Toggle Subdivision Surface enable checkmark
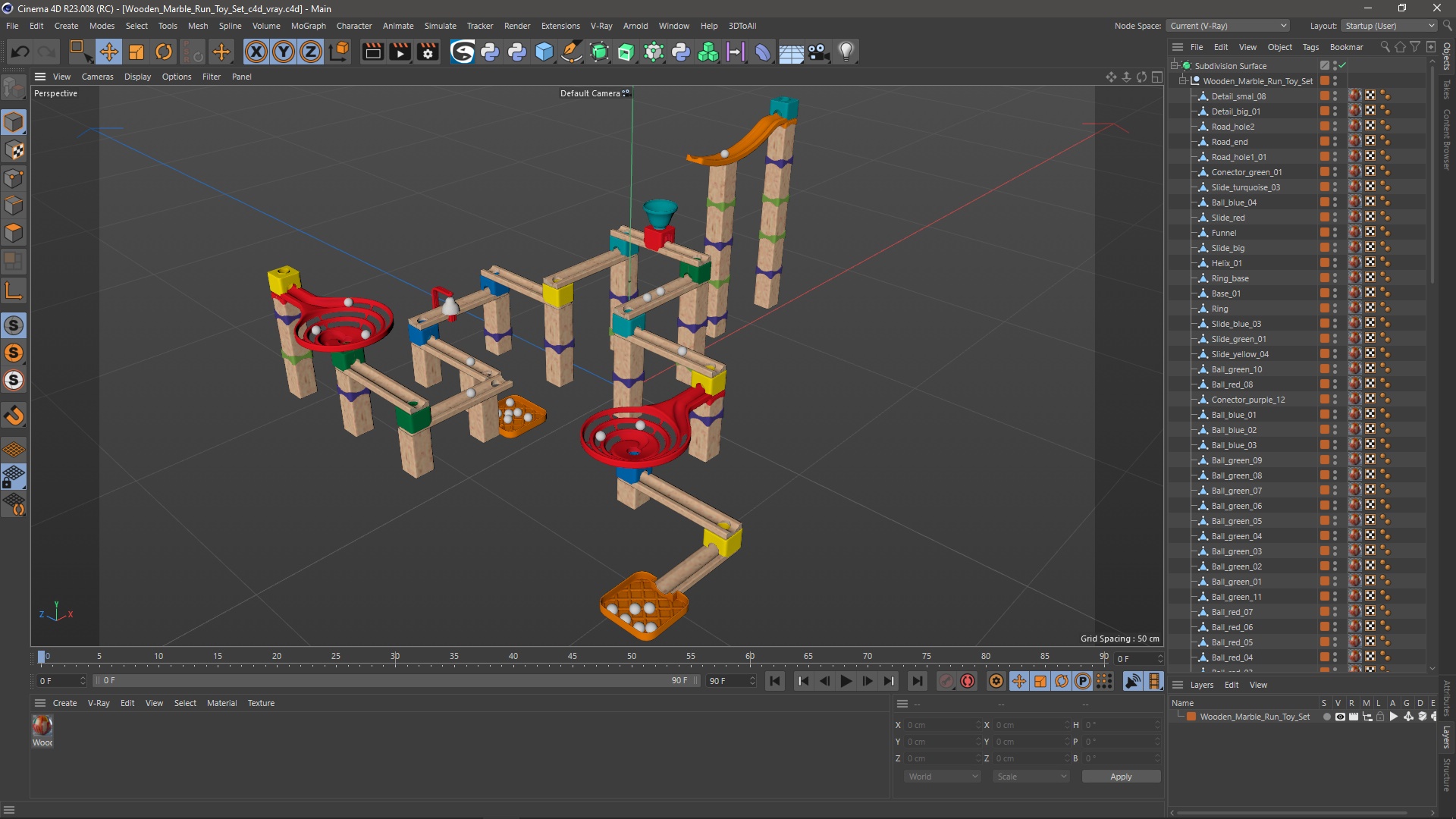 tap(1342, 65)
